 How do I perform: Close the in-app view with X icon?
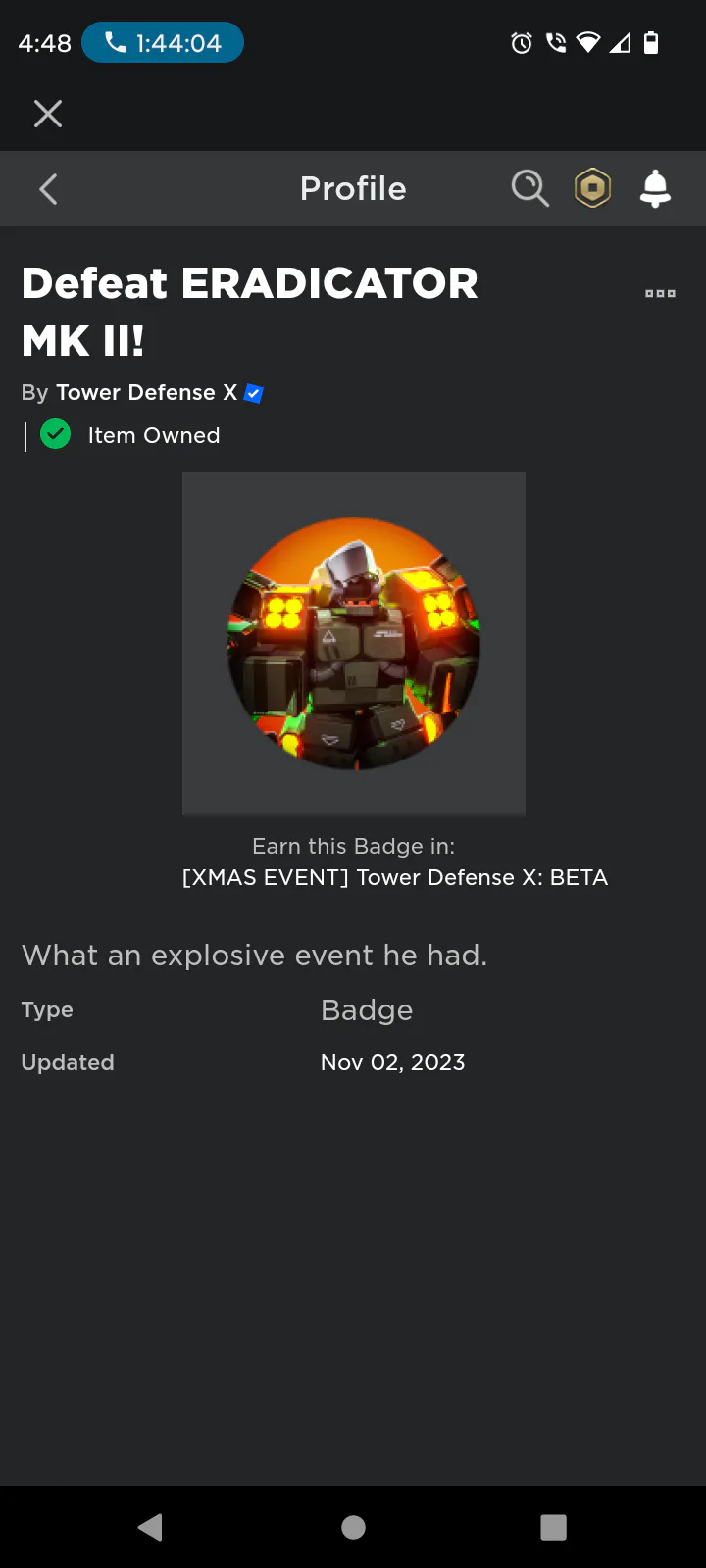click(48, 114)
